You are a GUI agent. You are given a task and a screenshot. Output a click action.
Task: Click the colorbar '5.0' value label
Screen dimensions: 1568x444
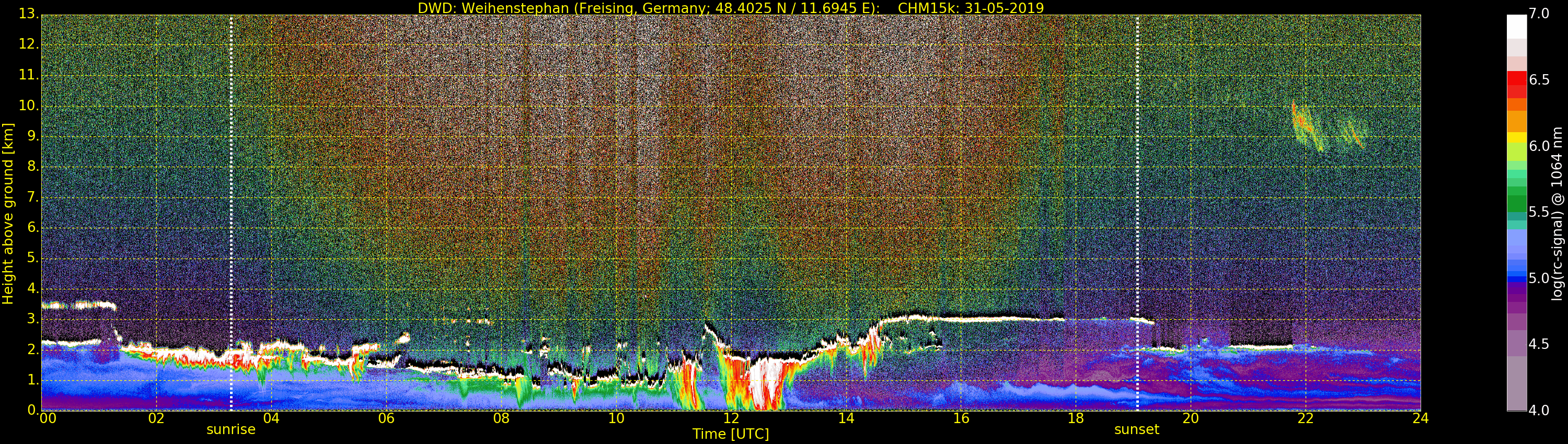point(1539,278)
